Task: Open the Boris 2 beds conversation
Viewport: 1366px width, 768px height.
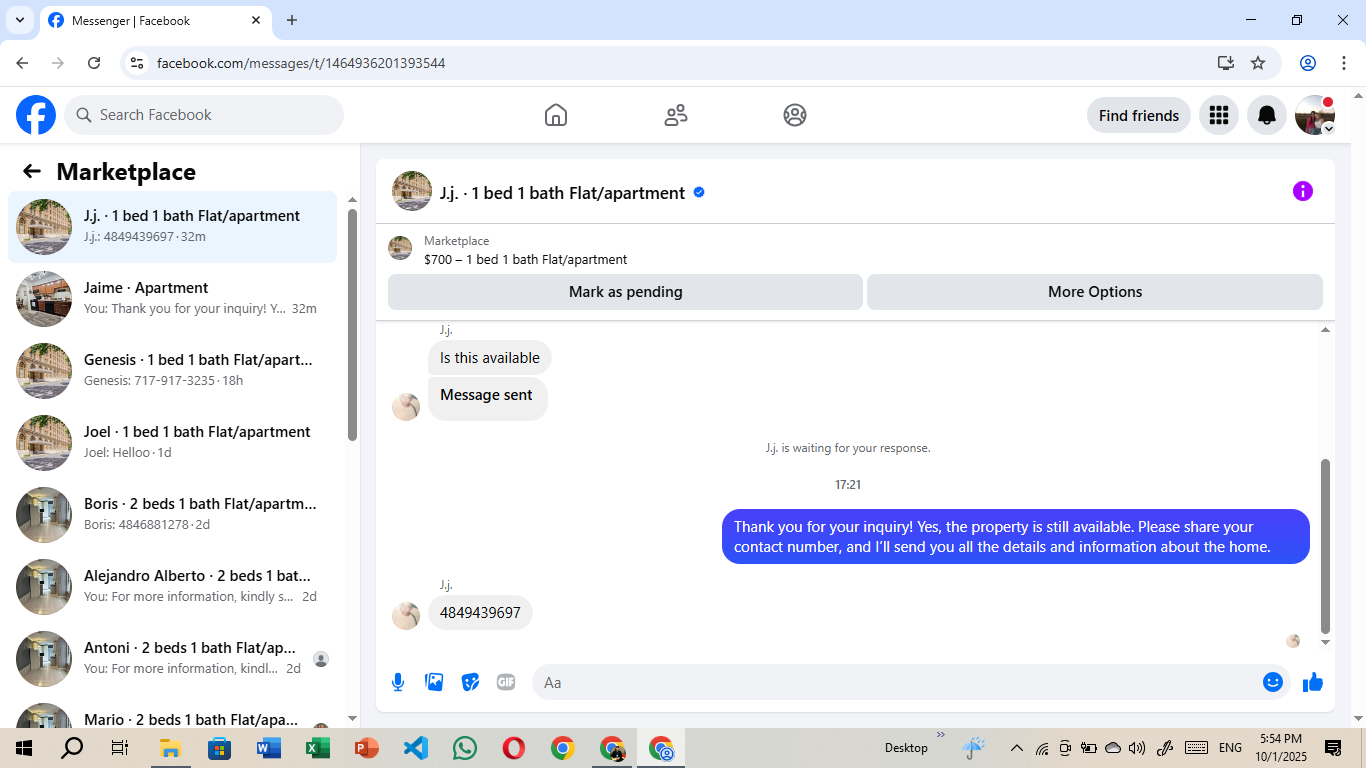Action: tap(172, 515)
